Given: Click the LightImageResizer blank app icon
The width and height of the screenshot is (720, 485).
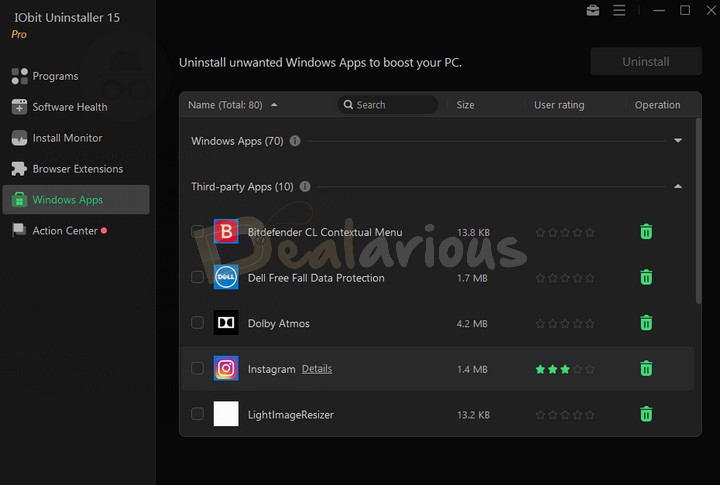Looking at the screenshot, I should click(226, 414).
